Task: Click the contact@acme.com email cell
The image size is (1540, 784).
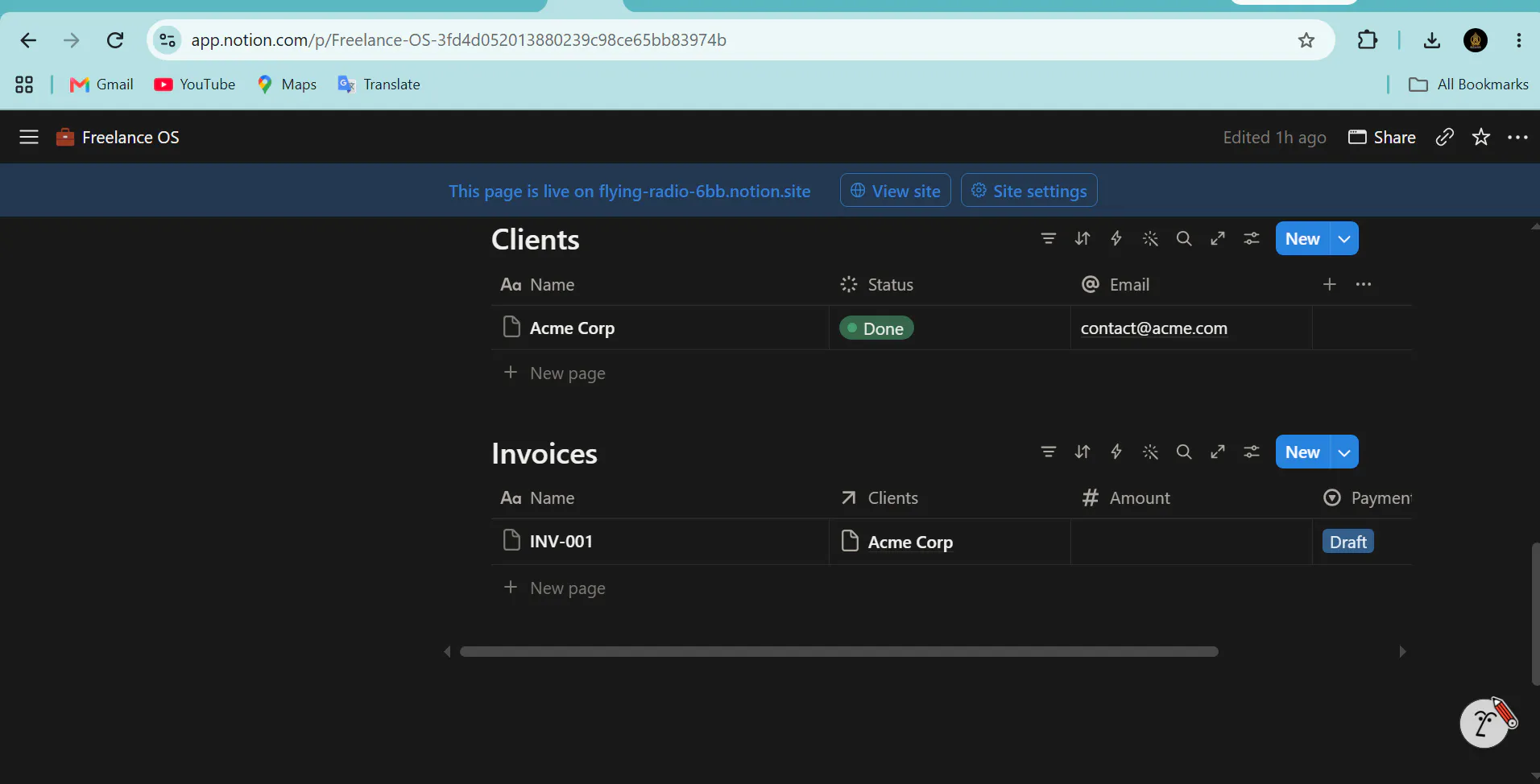Action: [x=1191, y=328]
